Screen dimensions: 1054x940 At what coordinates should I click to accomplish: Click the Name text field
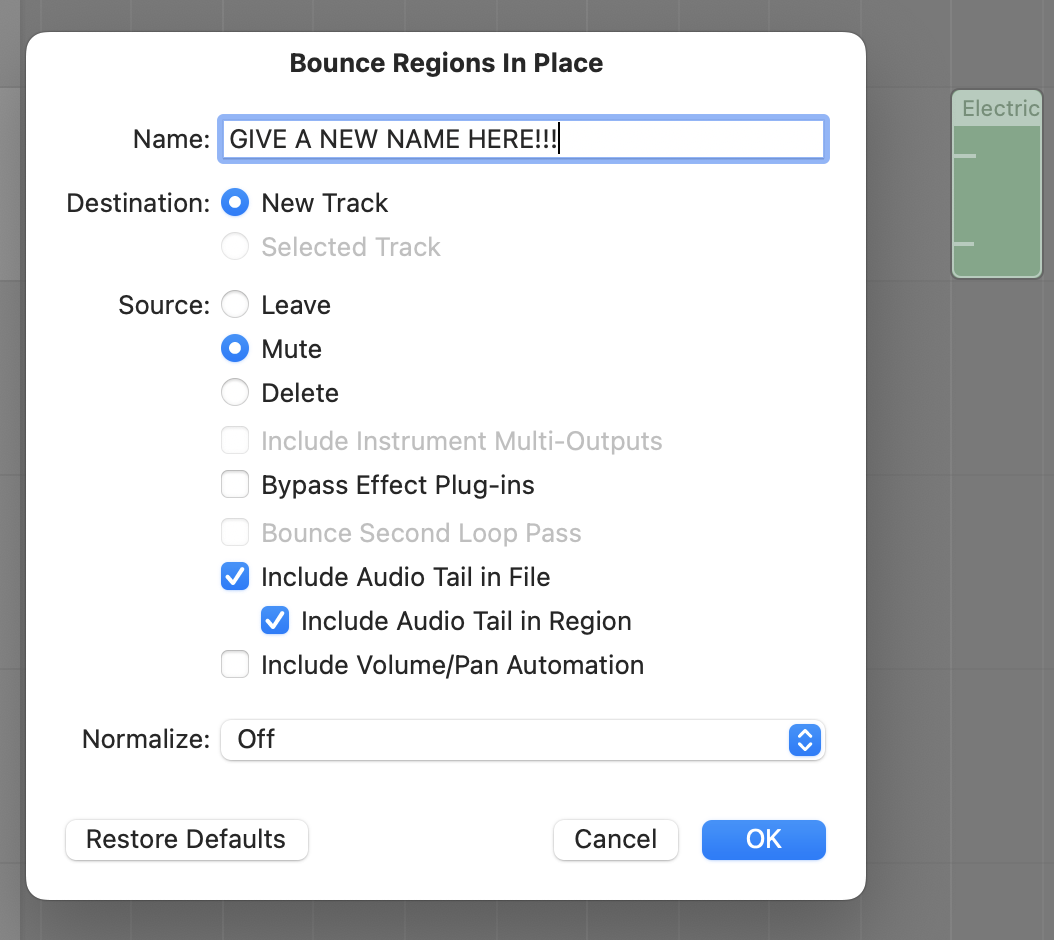[x=522, y=139]
